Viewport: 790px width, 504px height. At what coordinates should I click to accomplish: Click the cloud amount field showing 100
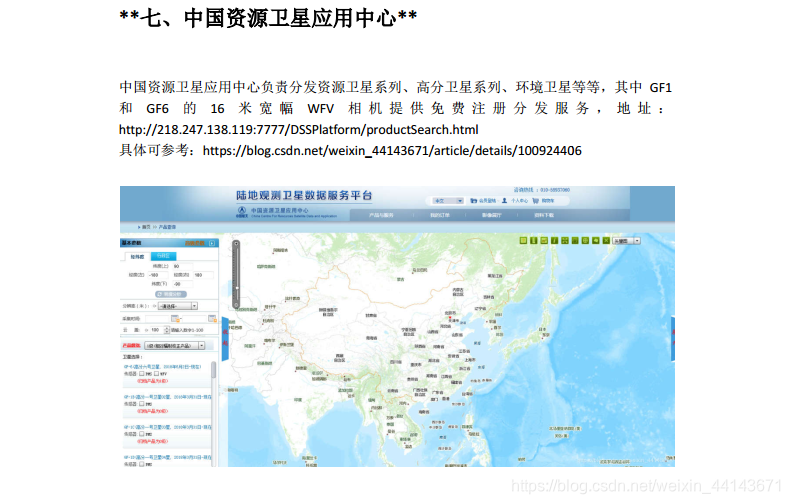coord(157,330)
